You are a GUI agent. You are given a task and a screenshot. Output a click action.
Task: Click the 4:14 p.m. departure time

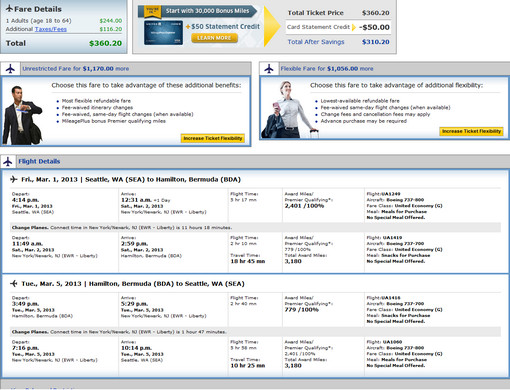tap(25, 200)
